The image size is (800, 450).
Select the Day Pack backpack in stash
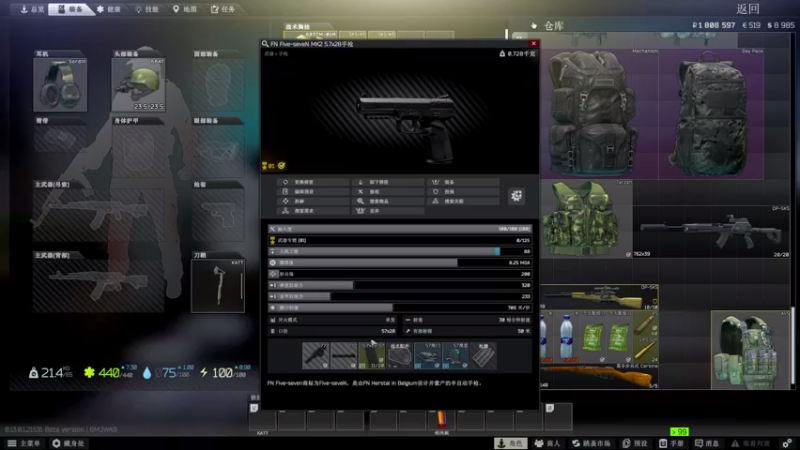pos(711,114)
